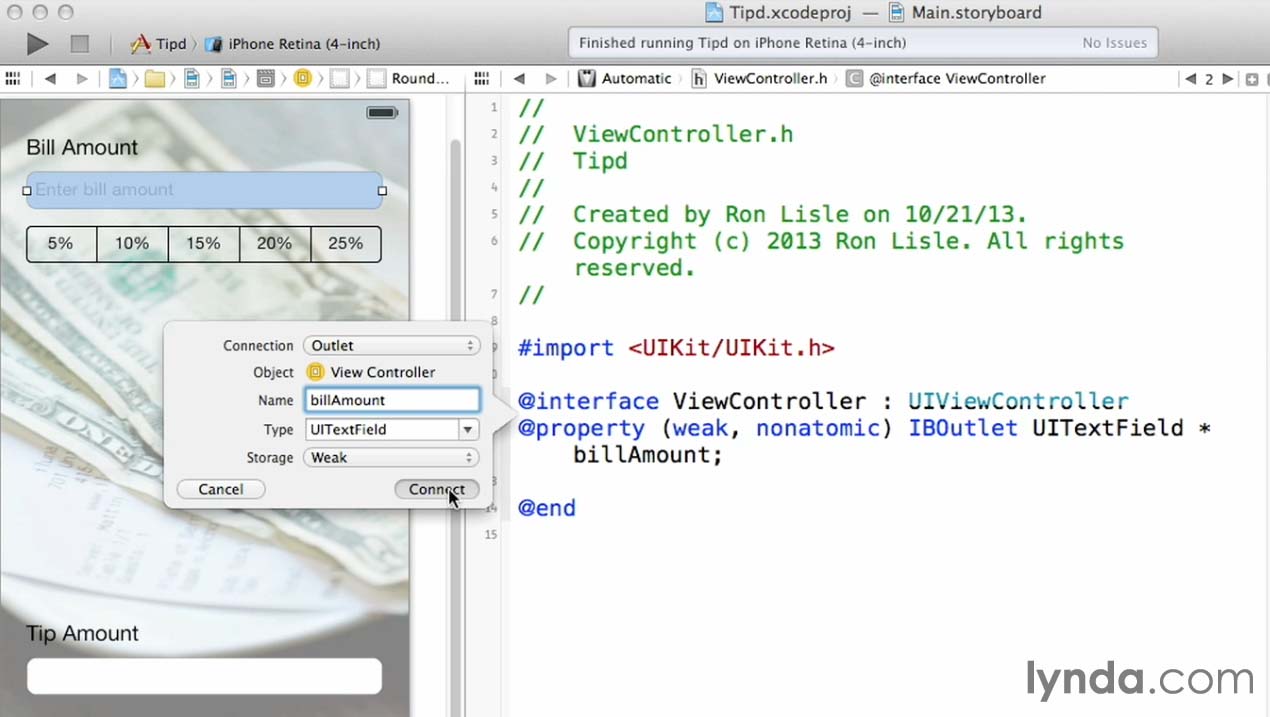Click the Xcode project icon in jump bar
Screen dimensions: 1270x717
118,79
